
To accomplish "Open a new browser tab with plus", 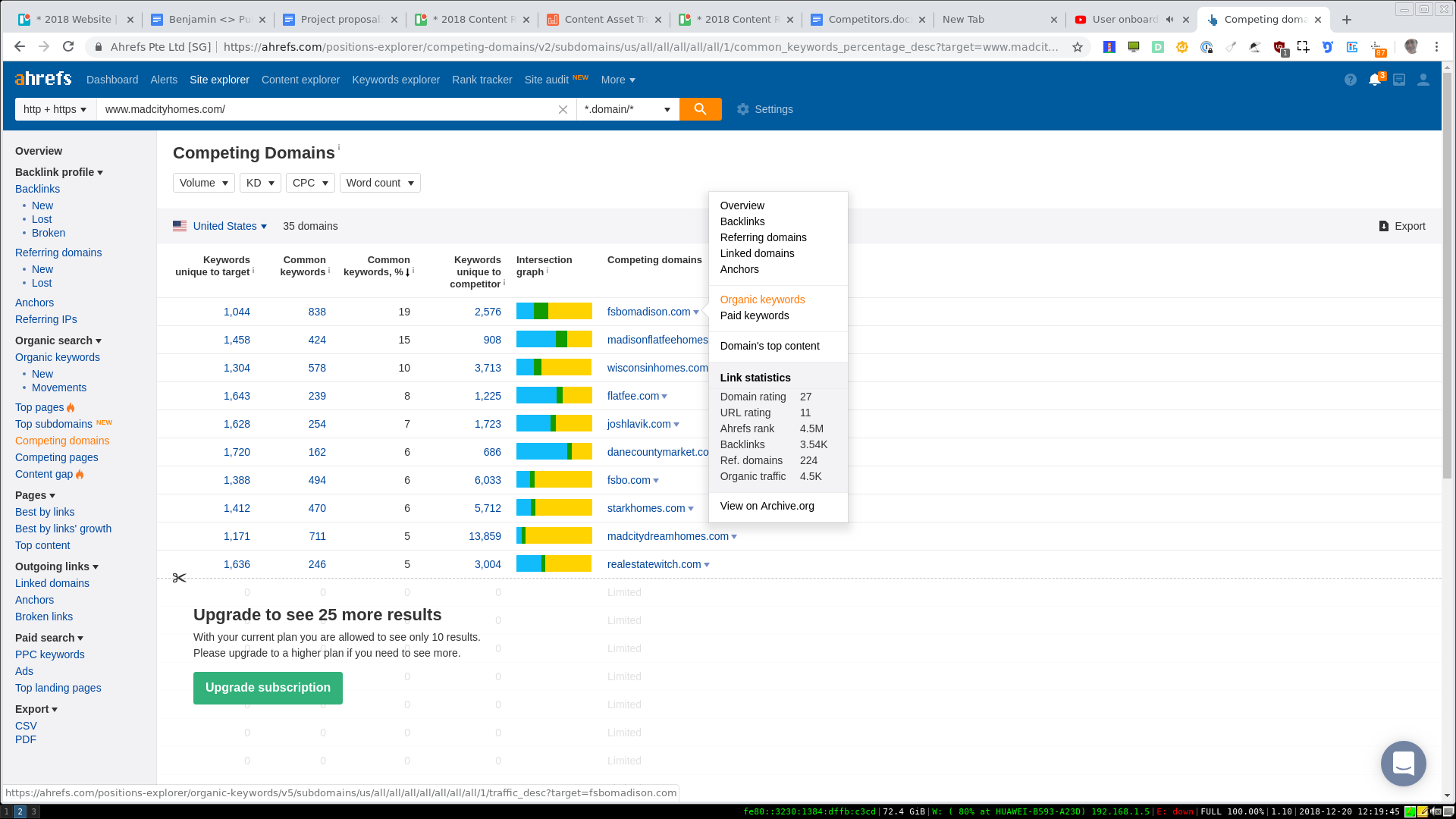I will (x=1347, y=20).
